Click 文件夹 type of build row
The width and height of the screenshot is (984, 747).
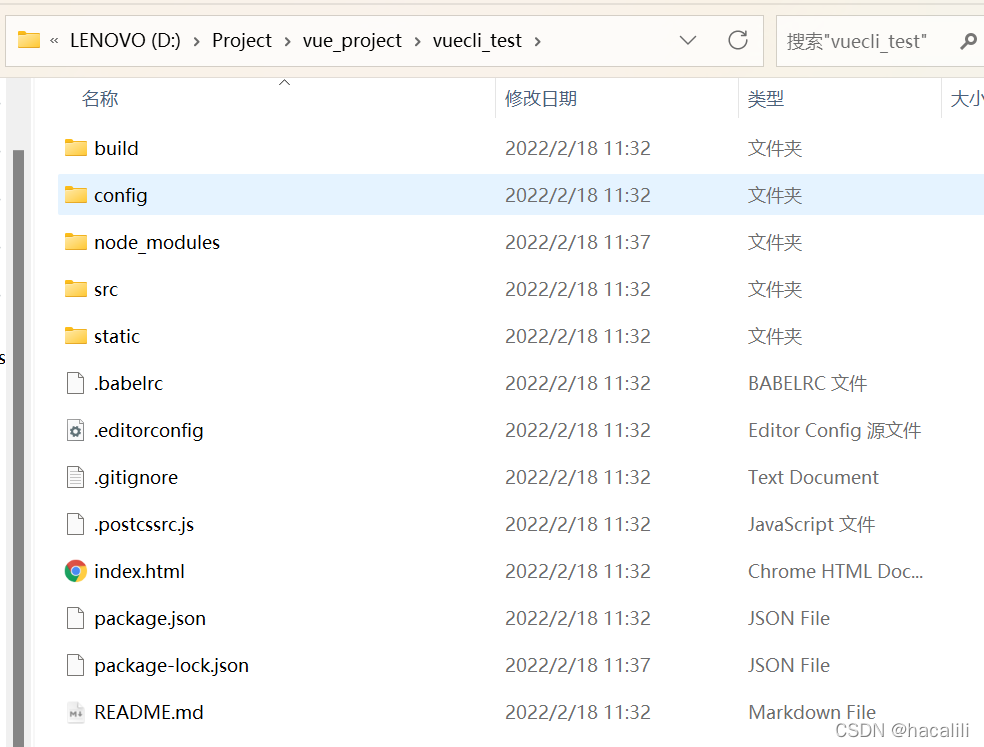pos(775,148)
